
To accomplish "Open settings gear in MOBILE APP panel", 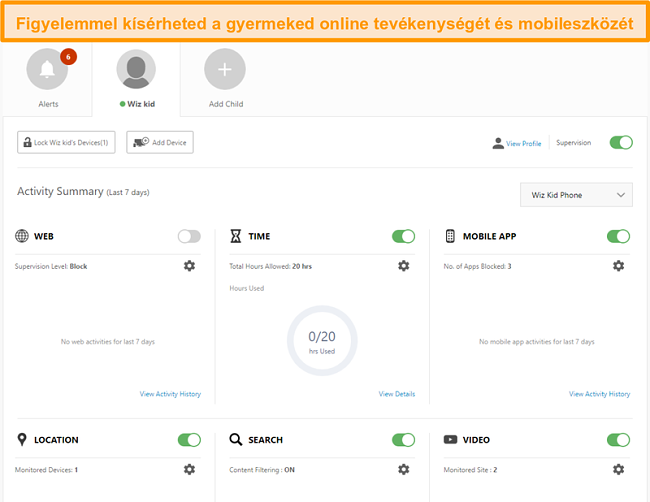I will point(618,266).
